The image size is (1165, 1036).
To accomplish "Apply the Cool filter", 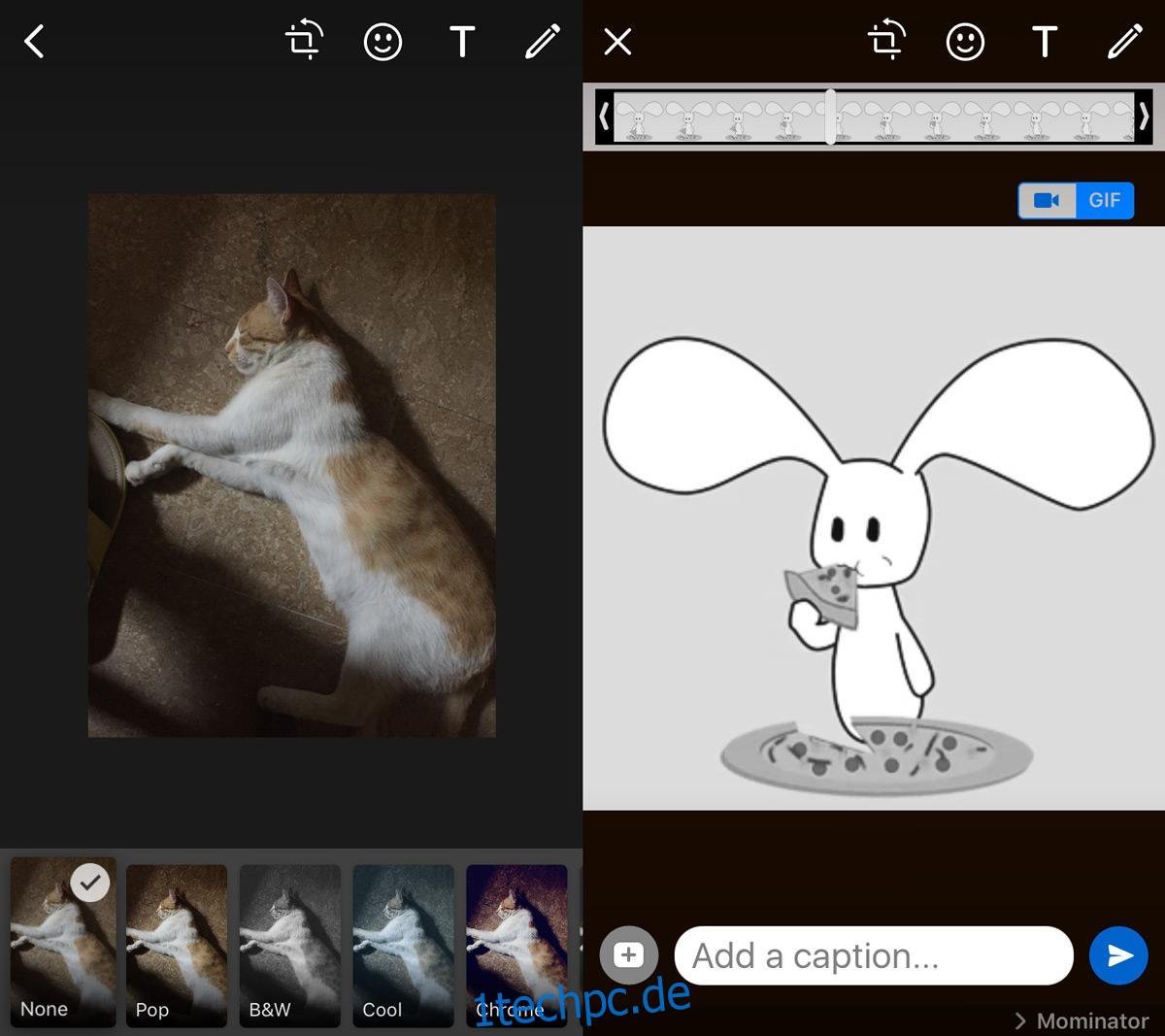I will (x=403, y=946).
